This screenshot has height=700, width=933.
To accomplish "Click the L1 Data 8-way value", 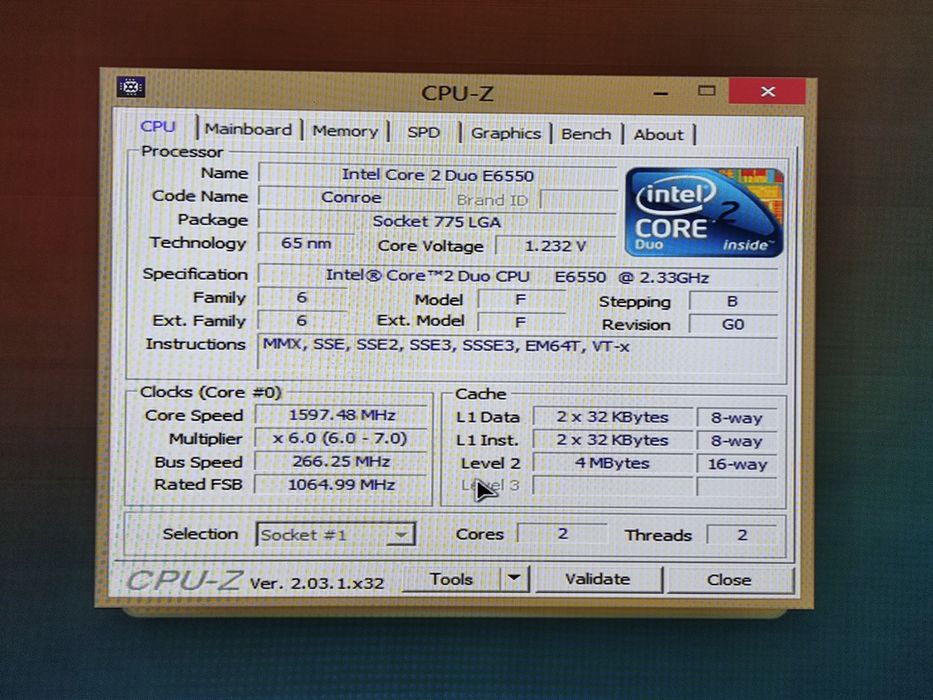I will coord(737,418).
